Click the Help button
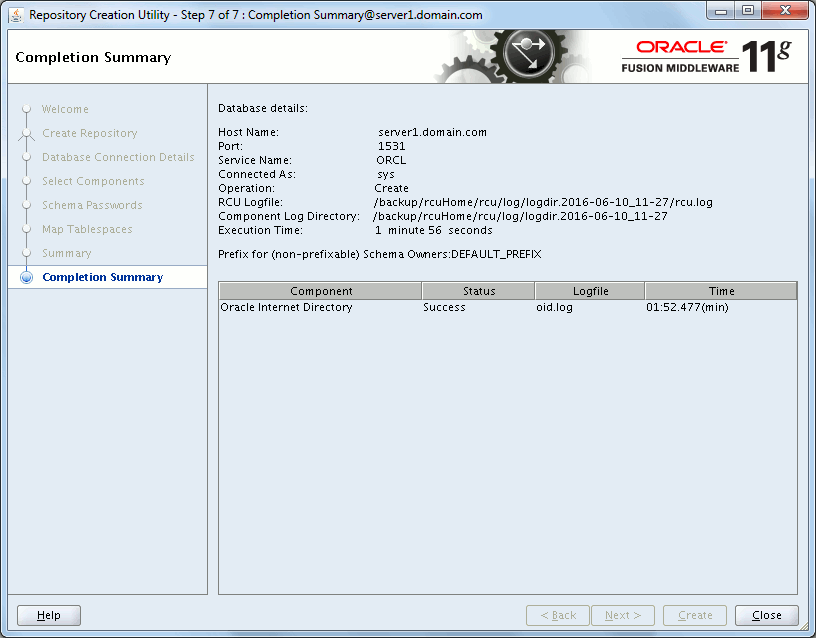Viewport: 816px width, 638px height. [49, 615]
